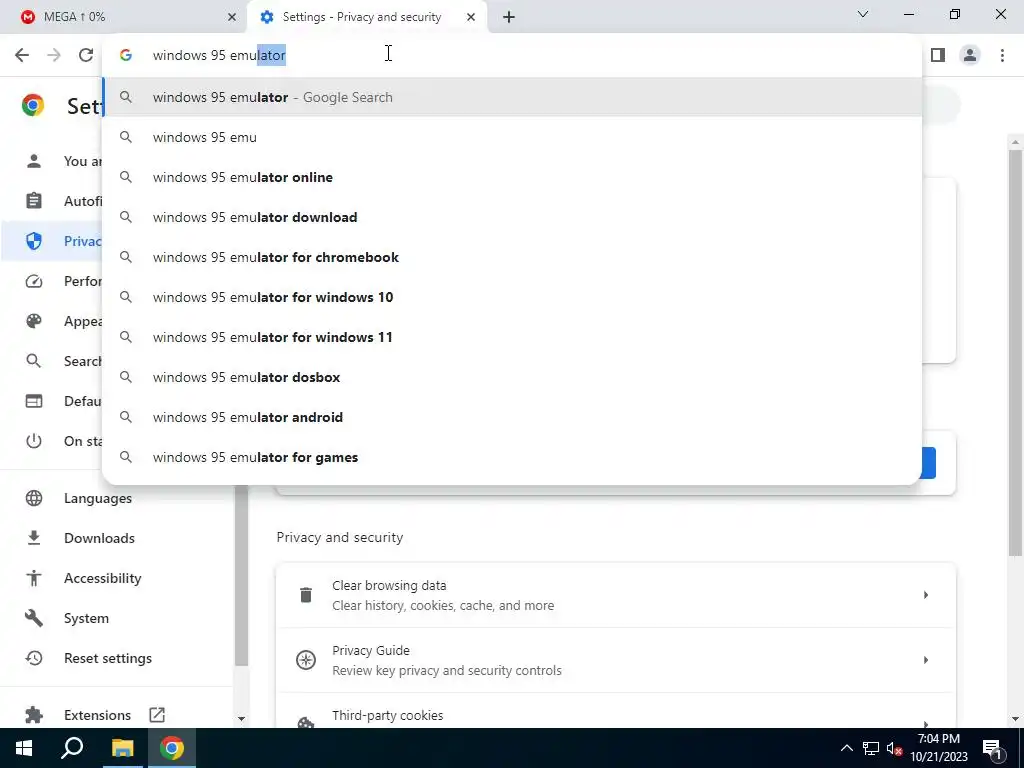Choose 'windows 95 emulator download' suggestion
The image size is (1024, 768).
click(x=512, y=217)
